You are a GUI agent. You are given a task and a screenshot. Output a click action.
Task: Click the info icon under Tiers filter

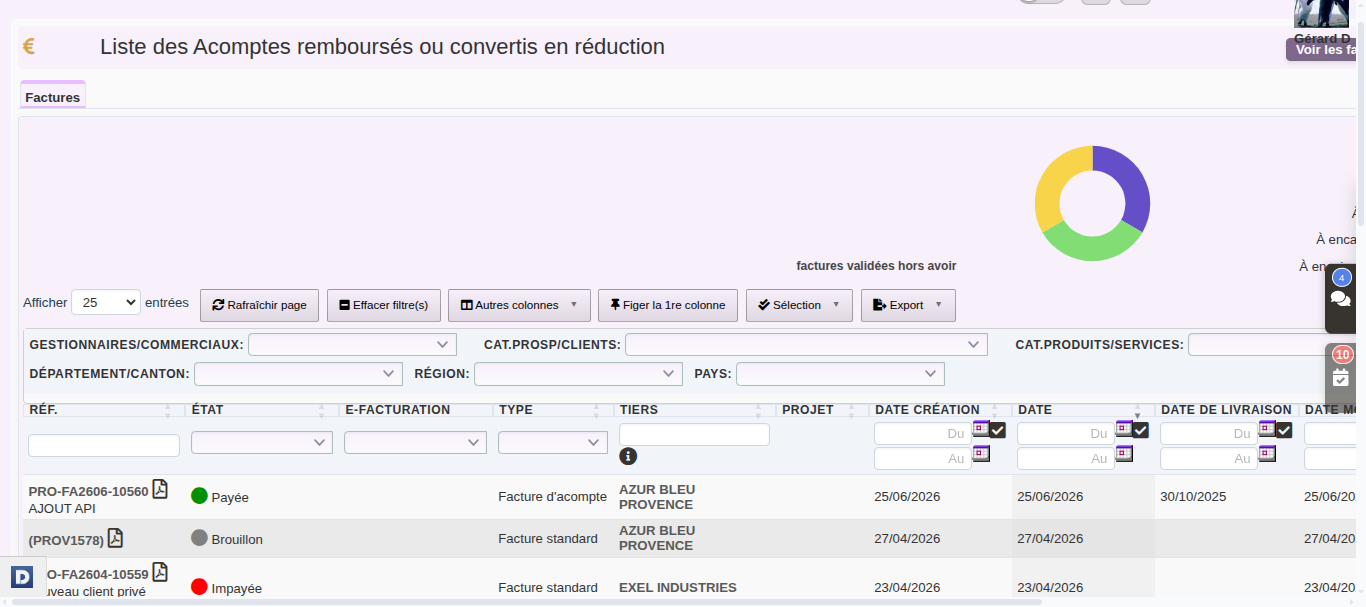tap(628, 456)
